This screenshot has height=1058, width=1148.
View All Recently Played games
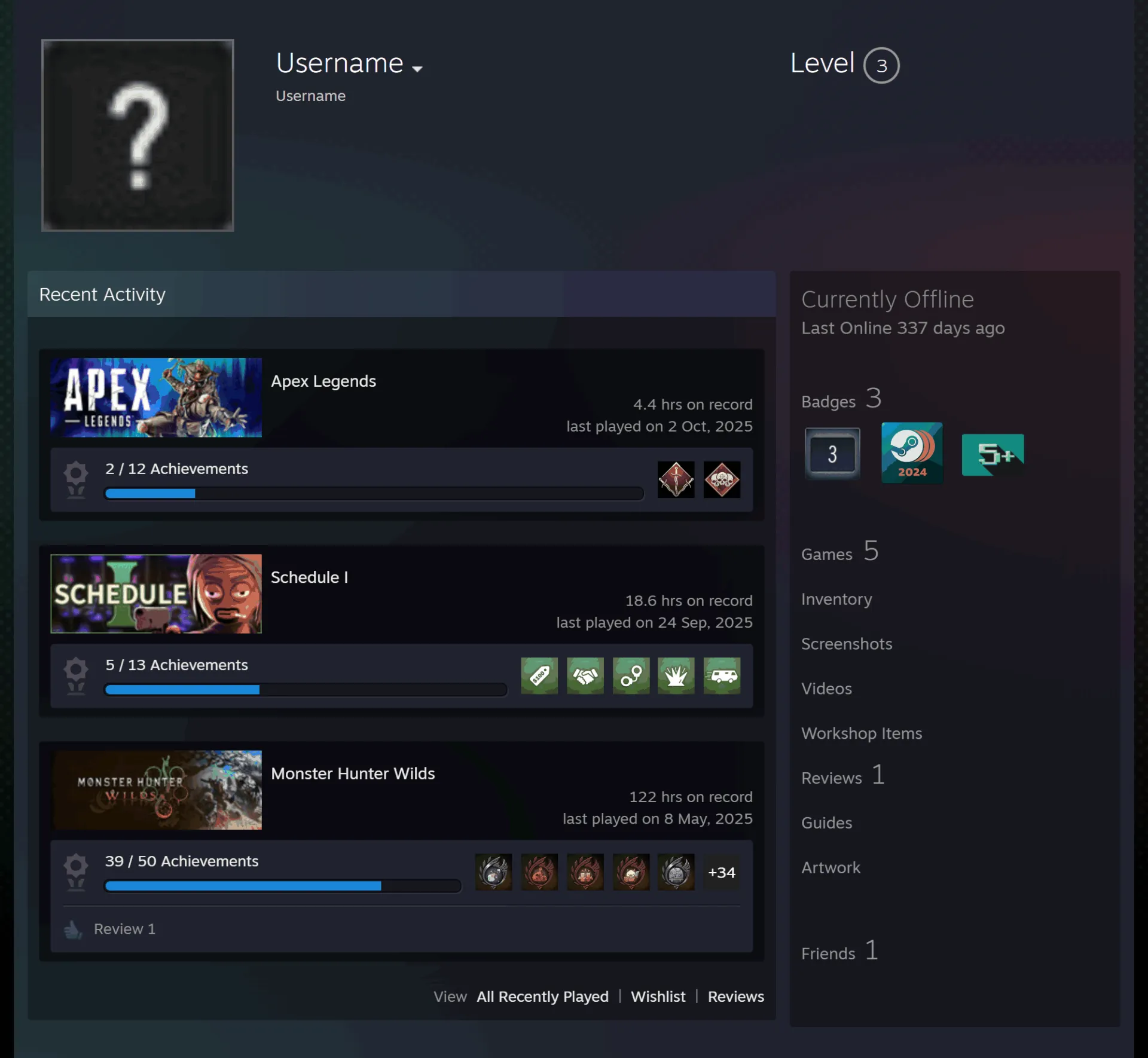pos(542,996)
